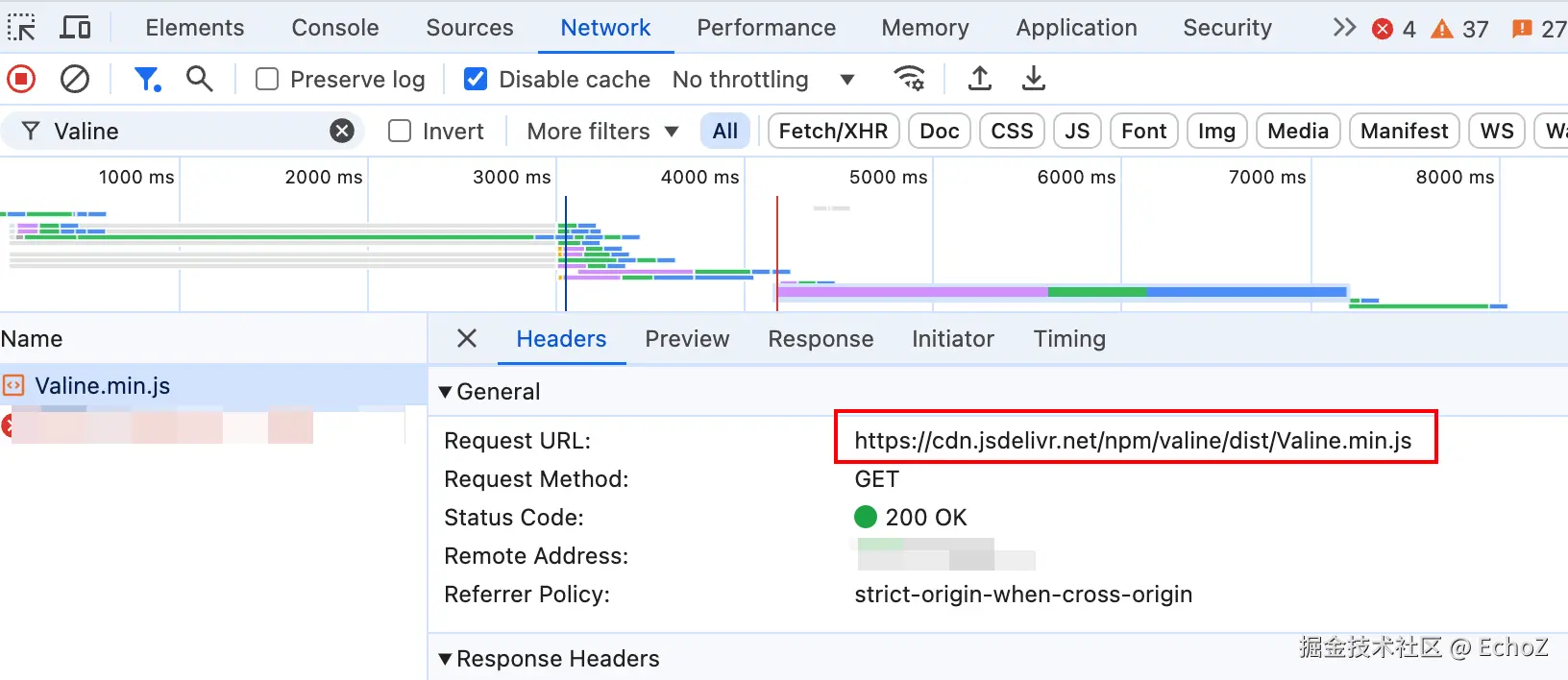
Task: Switch to the Application panel
Action: point(1076,28)
